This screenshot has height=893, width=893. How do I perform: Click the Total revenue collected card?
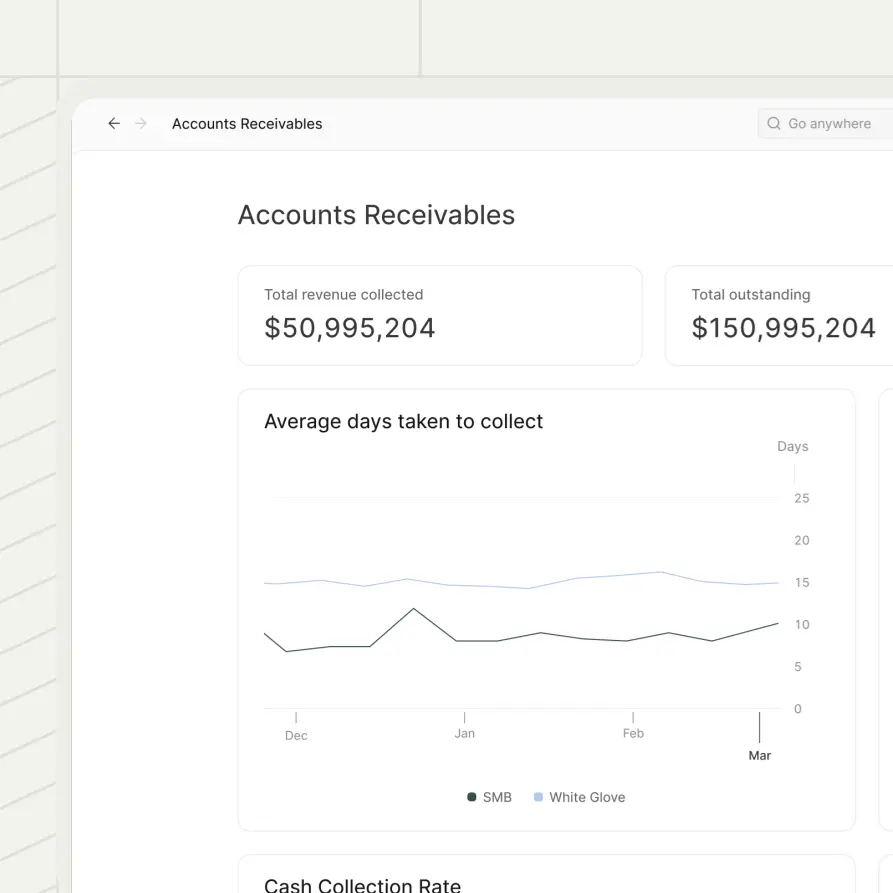pyautogui.click(x=440, y=315)
